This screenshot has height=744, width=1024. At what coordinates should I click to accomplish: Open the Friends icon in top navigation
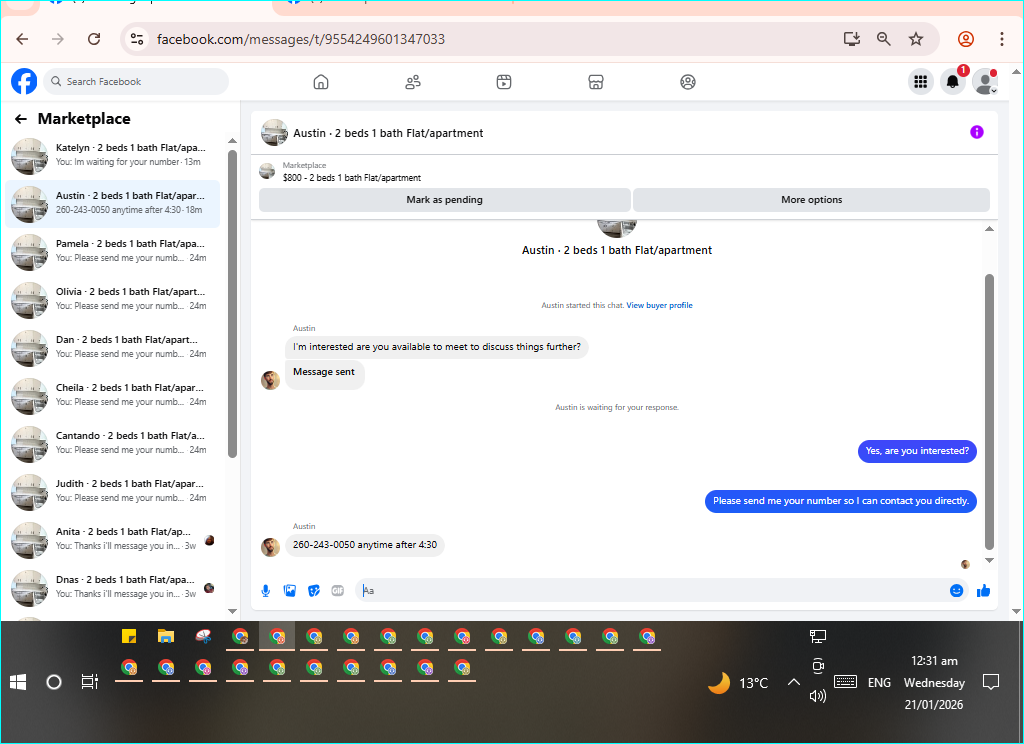[x=413, y=82]
